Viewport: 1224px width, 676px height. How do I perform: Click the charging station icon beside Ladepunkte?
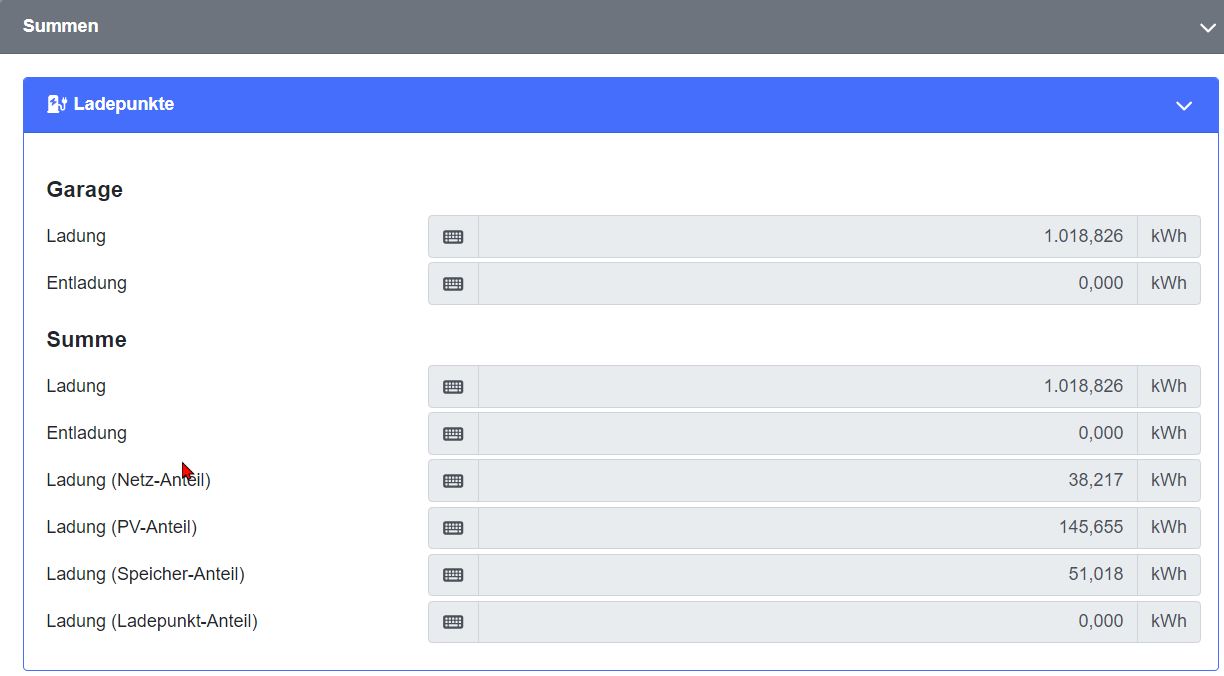tap(57, 104)
